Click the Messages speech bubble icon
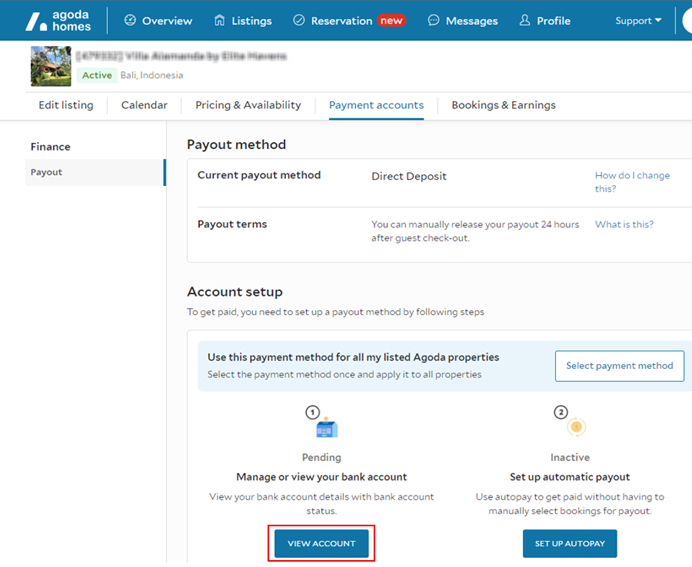 point(433,21)
